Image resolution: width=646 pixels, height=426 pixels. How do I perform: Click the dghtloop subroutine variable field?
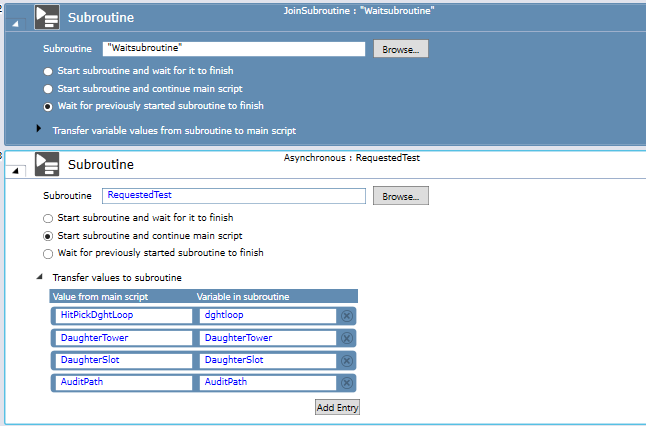(267, 315)
